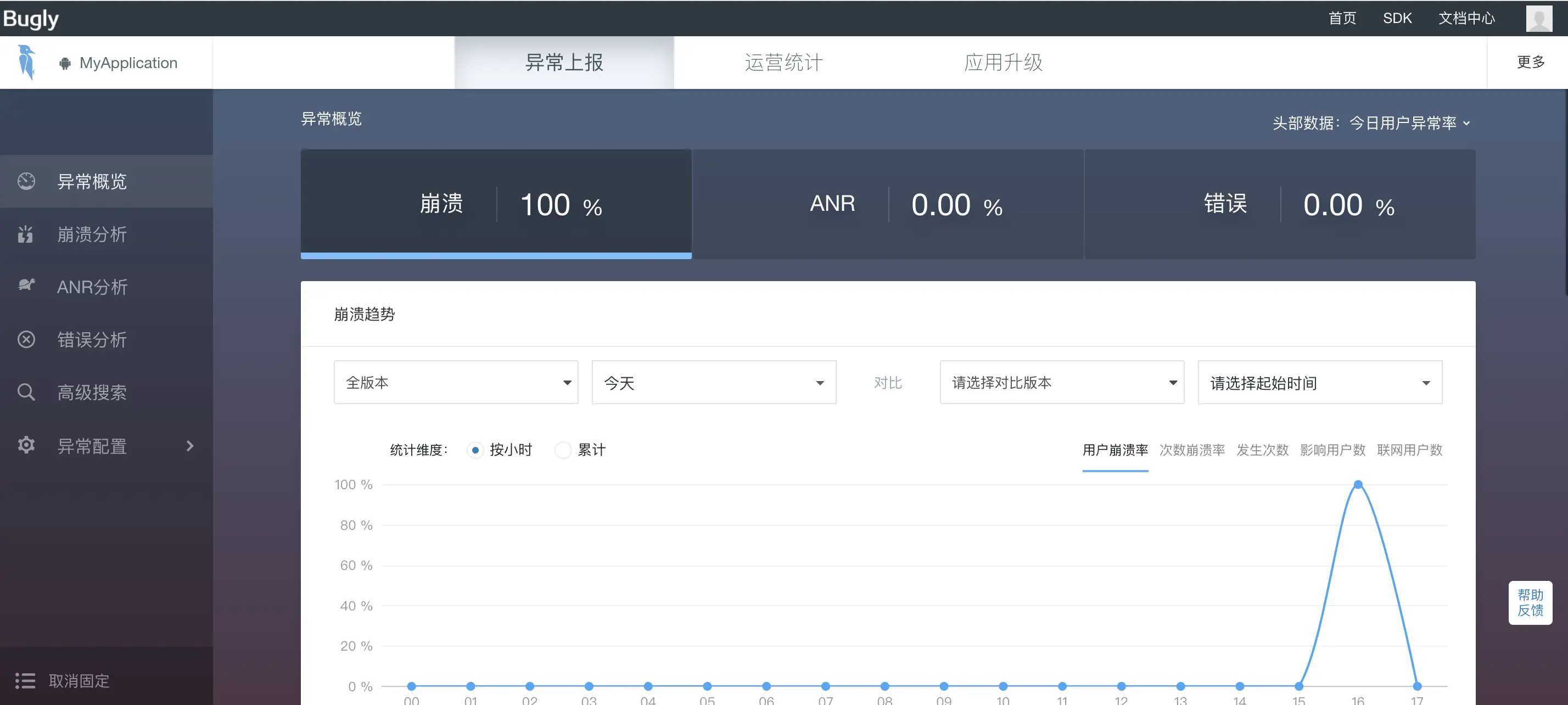Image resolution: width=1568 pixels, height=705 pixels.
Task: Click the turtle icon beside ANR分析
Action: (26, 285)
